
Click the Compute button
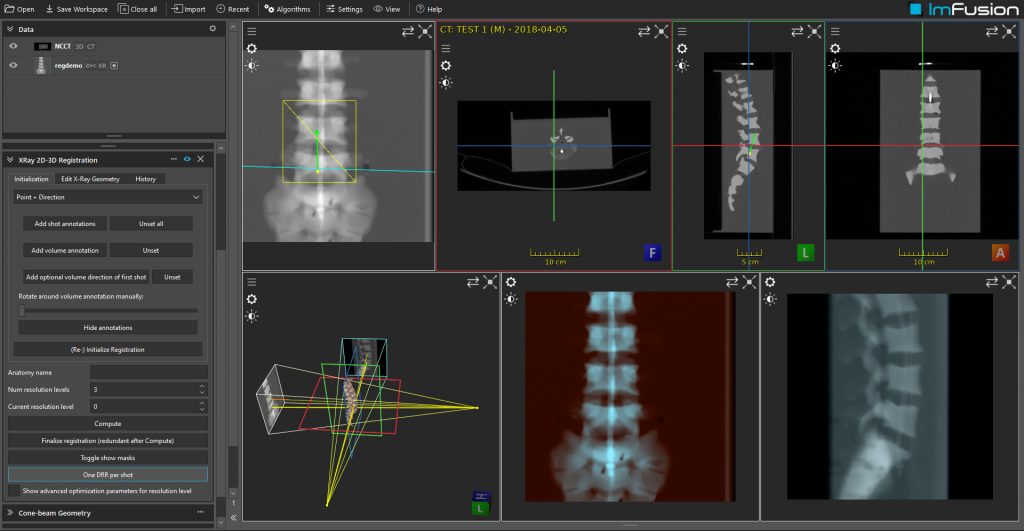pyautogui.click(x=108, y=424)
